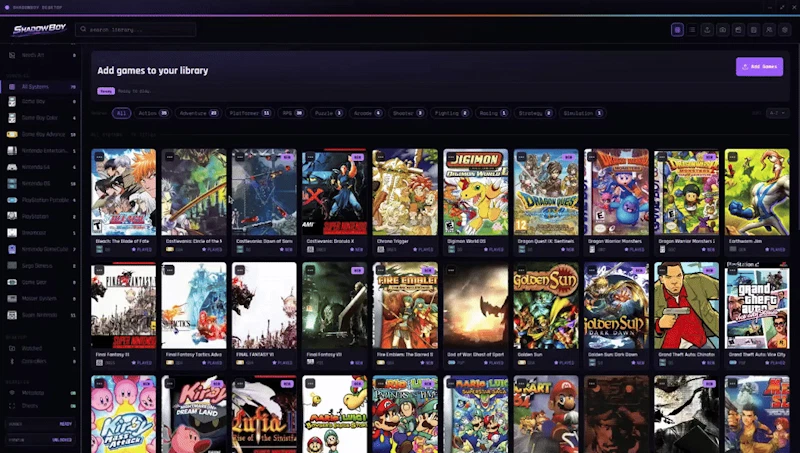Screen dimensions: 800x453
Task: Open Dragon Quest IX Sentinels cover art
Action: pyautogui.click(x=546, y=192)
